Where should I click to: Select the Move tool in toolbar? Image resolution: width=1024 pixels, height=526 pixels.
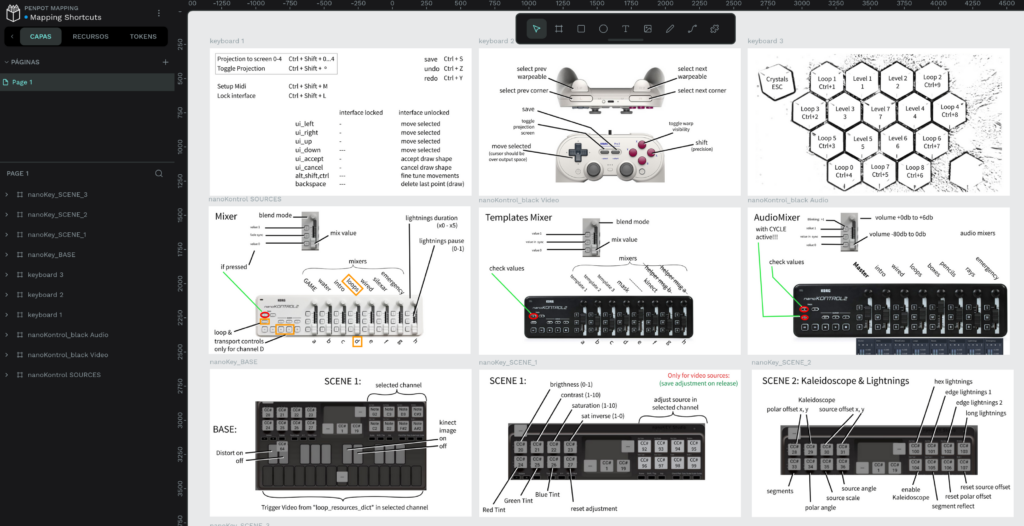[x=536, y=29]
